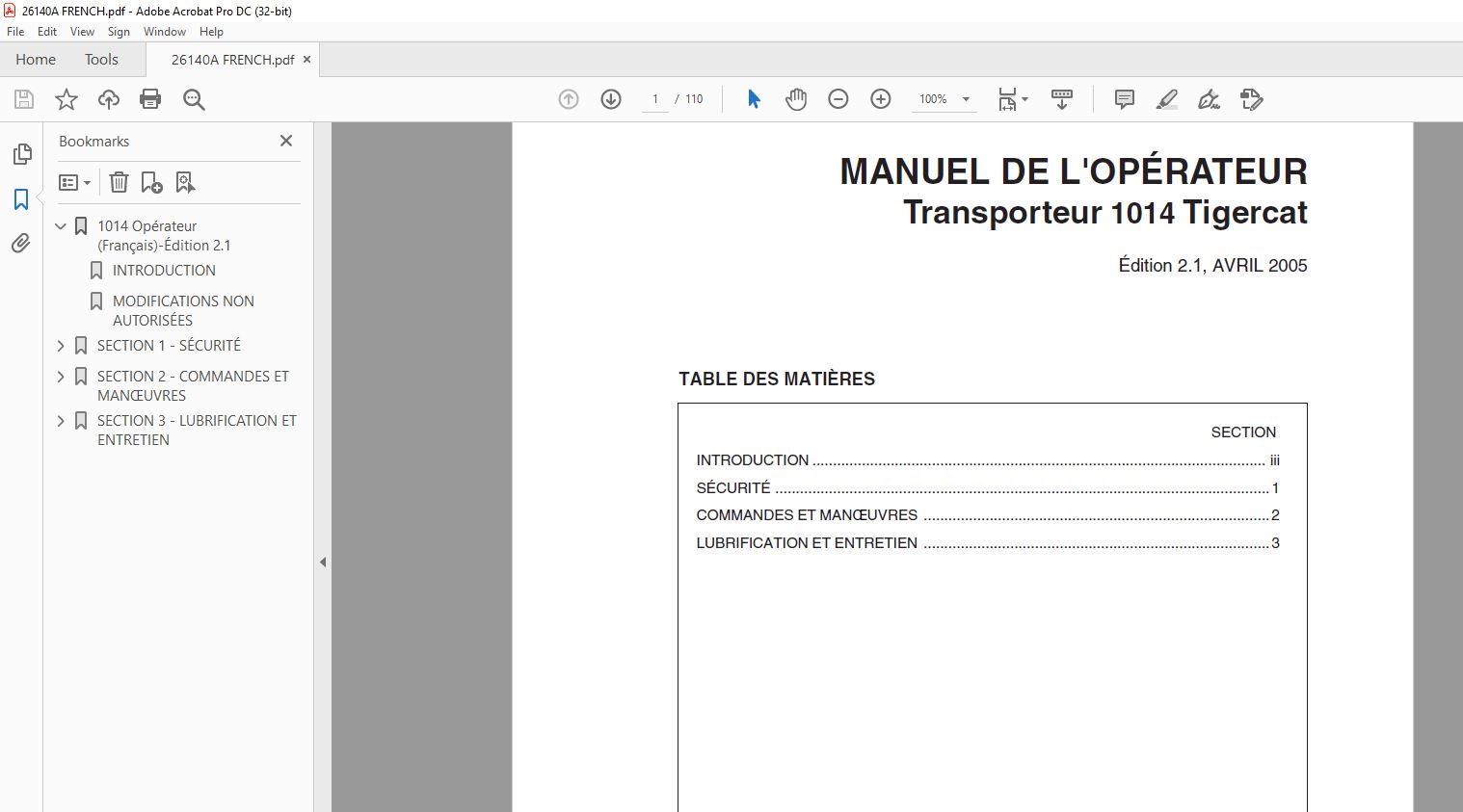The height and width of the screenshot is (812, 1463).
Task: Click the MANUEL DE L'OPÉRATEUR title text
Action: [1074, 171]
